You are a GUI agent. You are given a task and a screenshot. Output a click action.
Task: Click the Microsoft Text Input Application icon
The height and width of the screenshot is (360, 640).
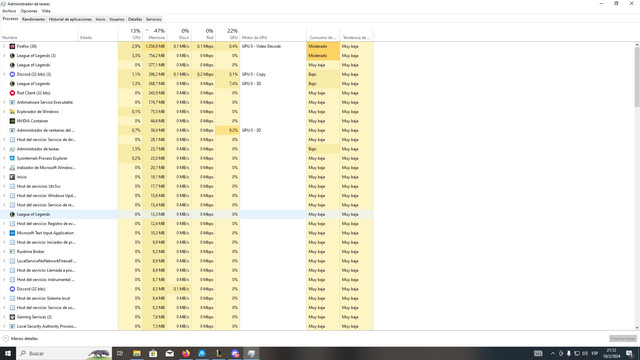12,233
